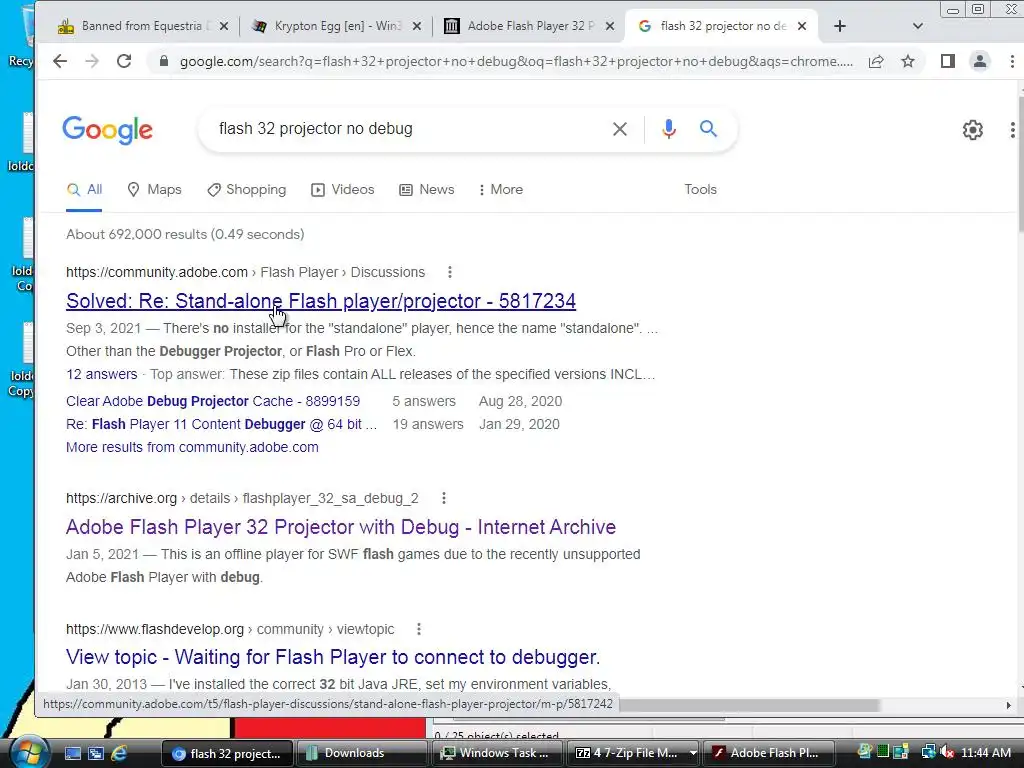
Task: Click Show Desktop quick launch icon
Action: tap(72, 754)
